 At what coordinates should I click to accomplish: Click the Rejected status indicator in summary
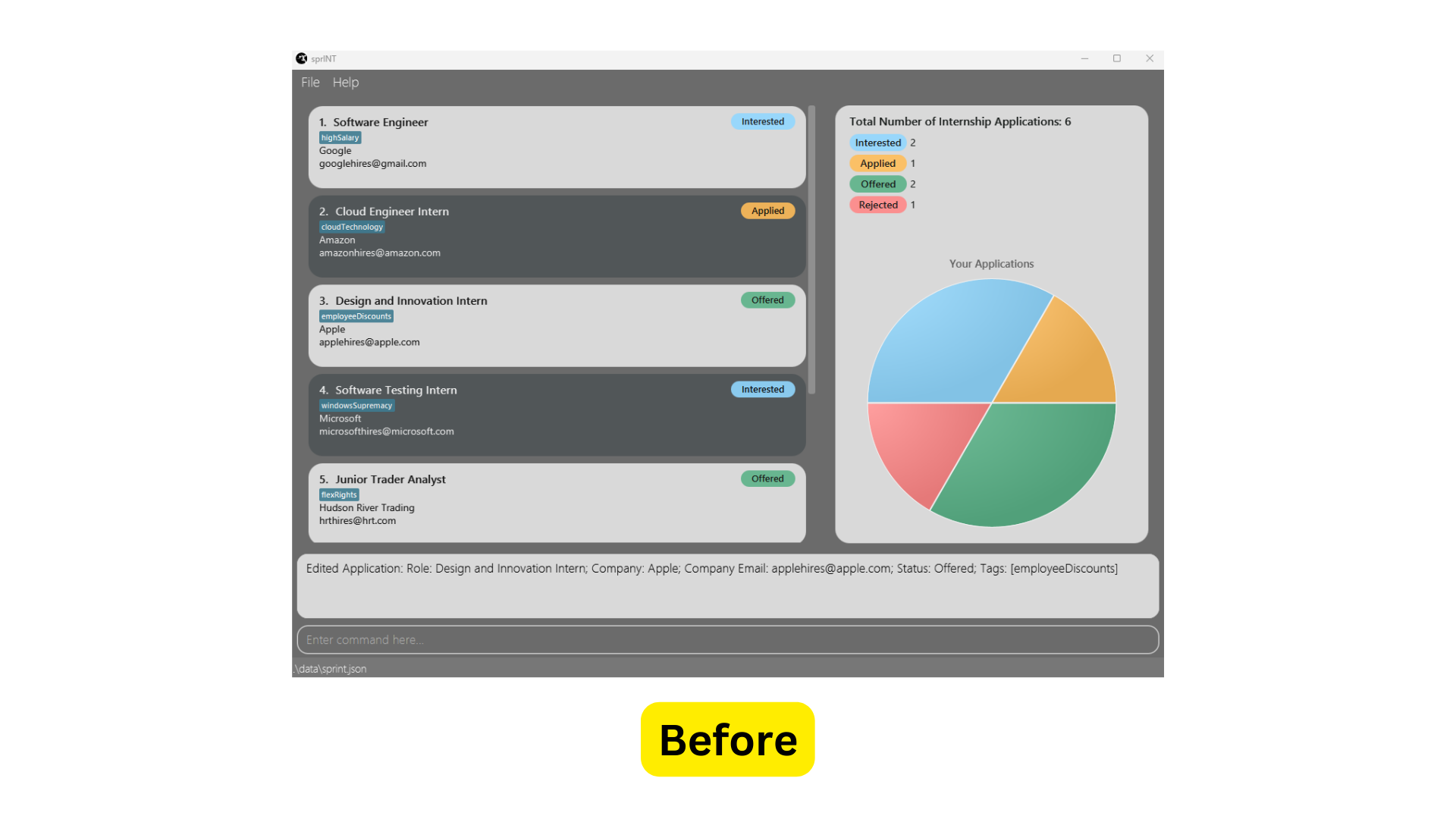pos(878,204)
